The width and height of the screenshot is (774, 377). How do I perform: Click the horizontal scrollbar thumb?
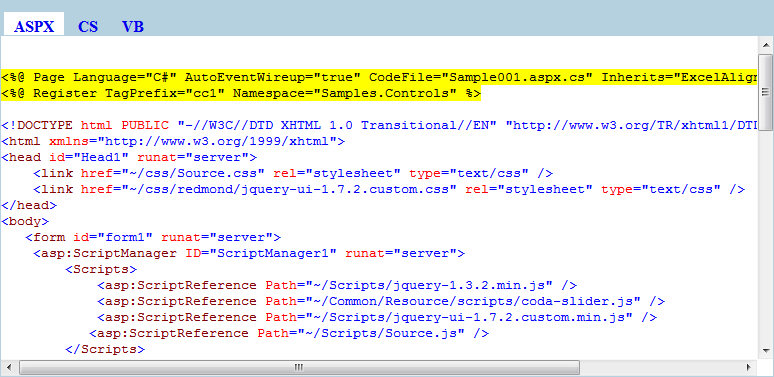pos(299,367)
